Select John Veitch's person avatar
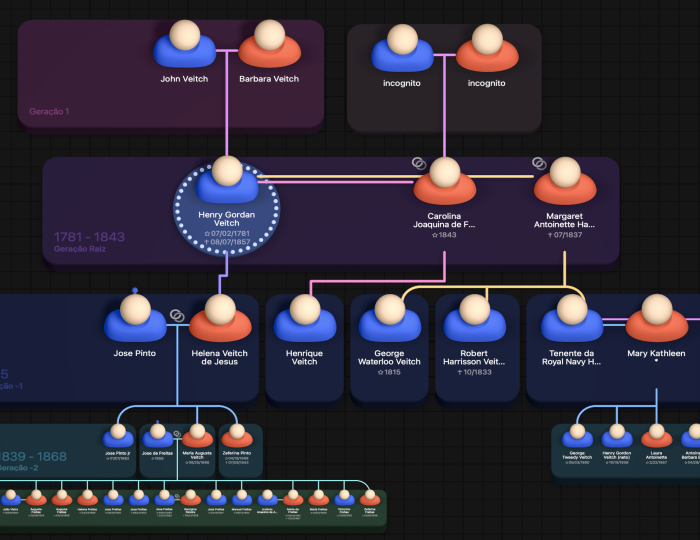The image size is (700, 540). tap(184, 44)
